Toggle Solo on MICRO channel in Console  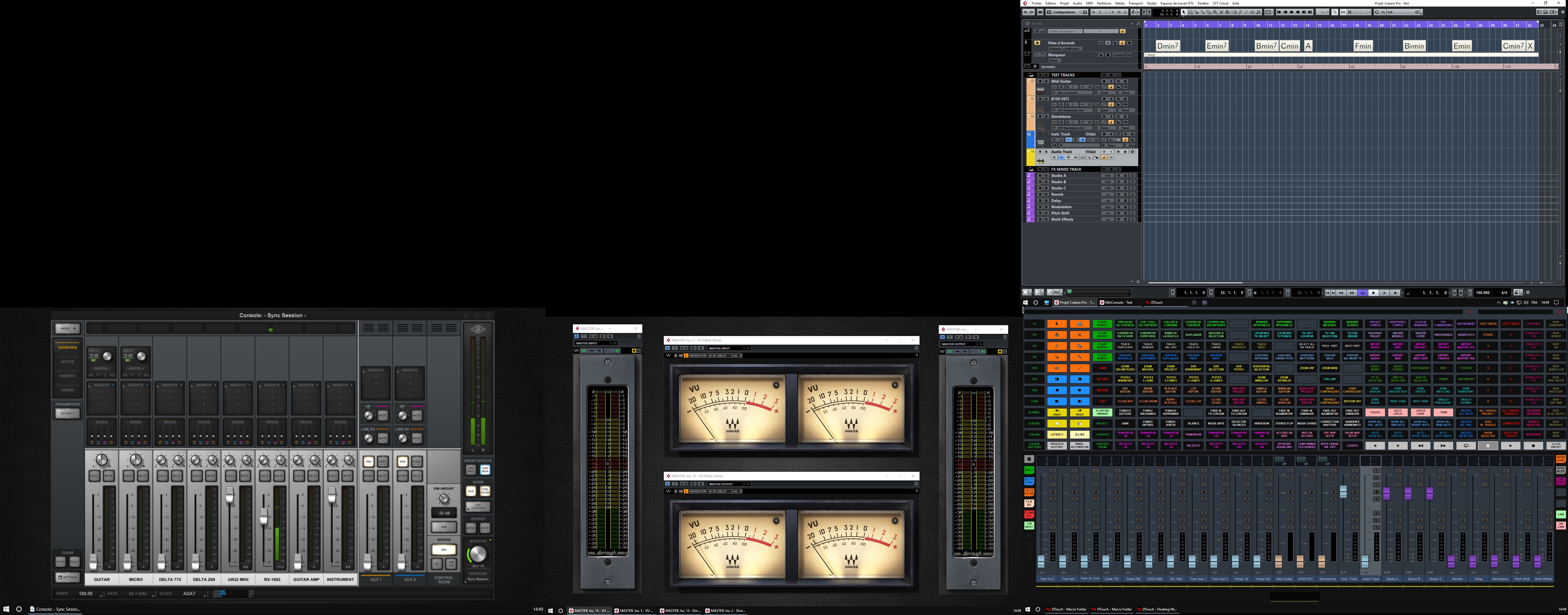click(128, 476)
